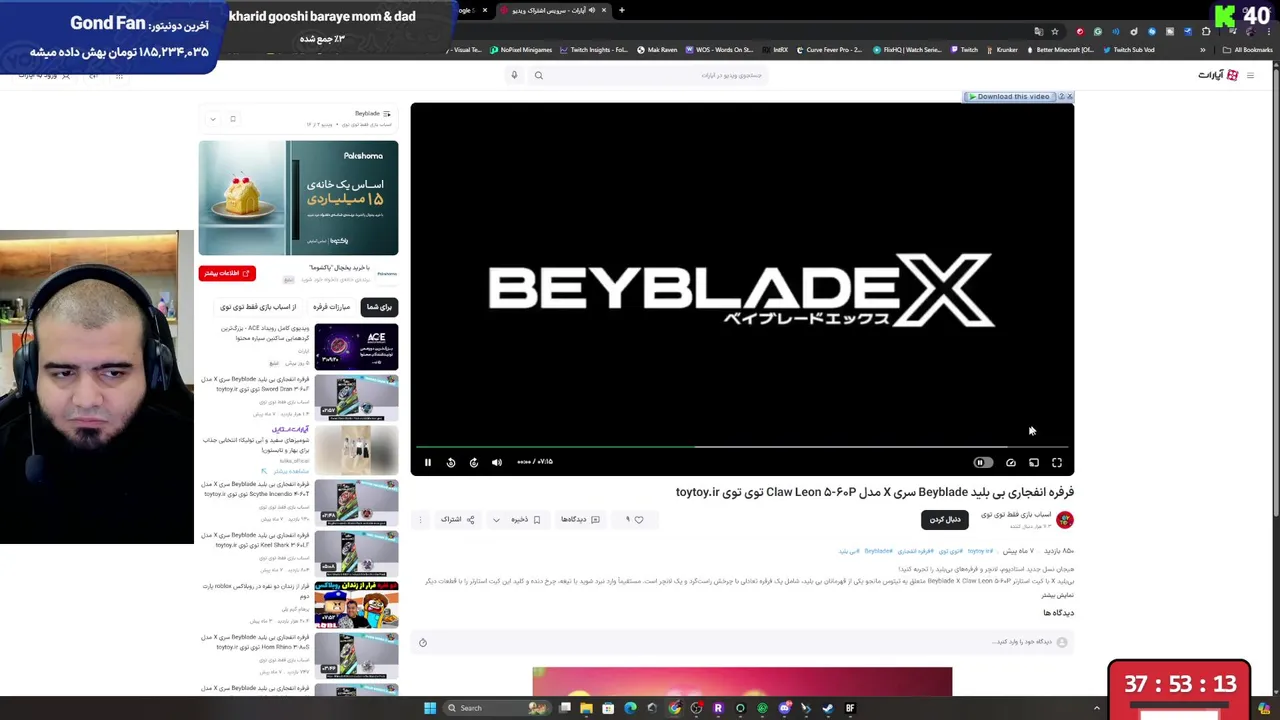Open the Twitch Insights bookmark
Image resolution: width=1280 pixels, height=720 pixels.
pos(594,50)
